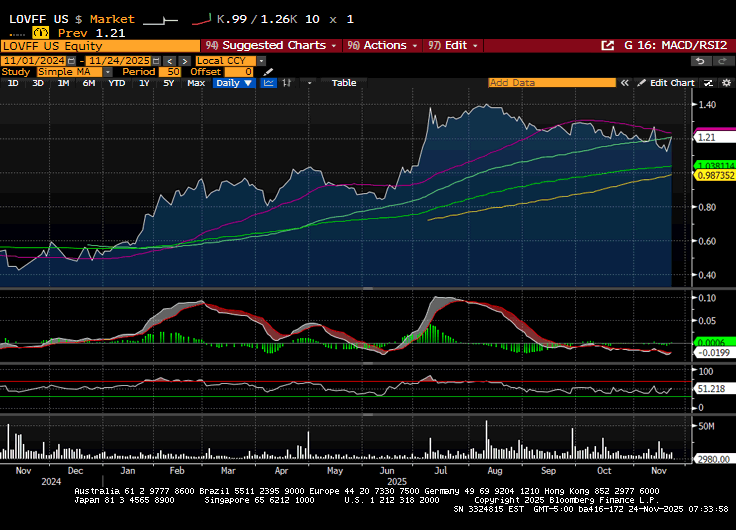
Task: Expand the Edit menu
Action: 452,46
